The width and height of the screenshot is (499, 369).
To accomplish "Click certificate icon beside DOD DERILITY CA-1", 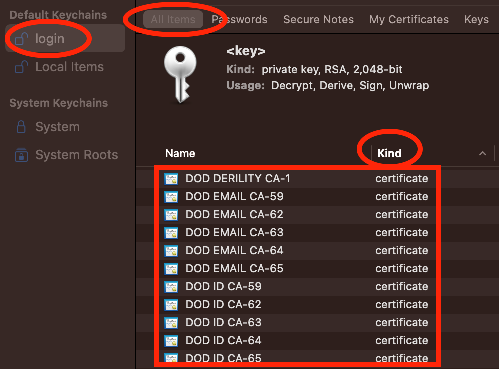I will click(x=171, y=179).
